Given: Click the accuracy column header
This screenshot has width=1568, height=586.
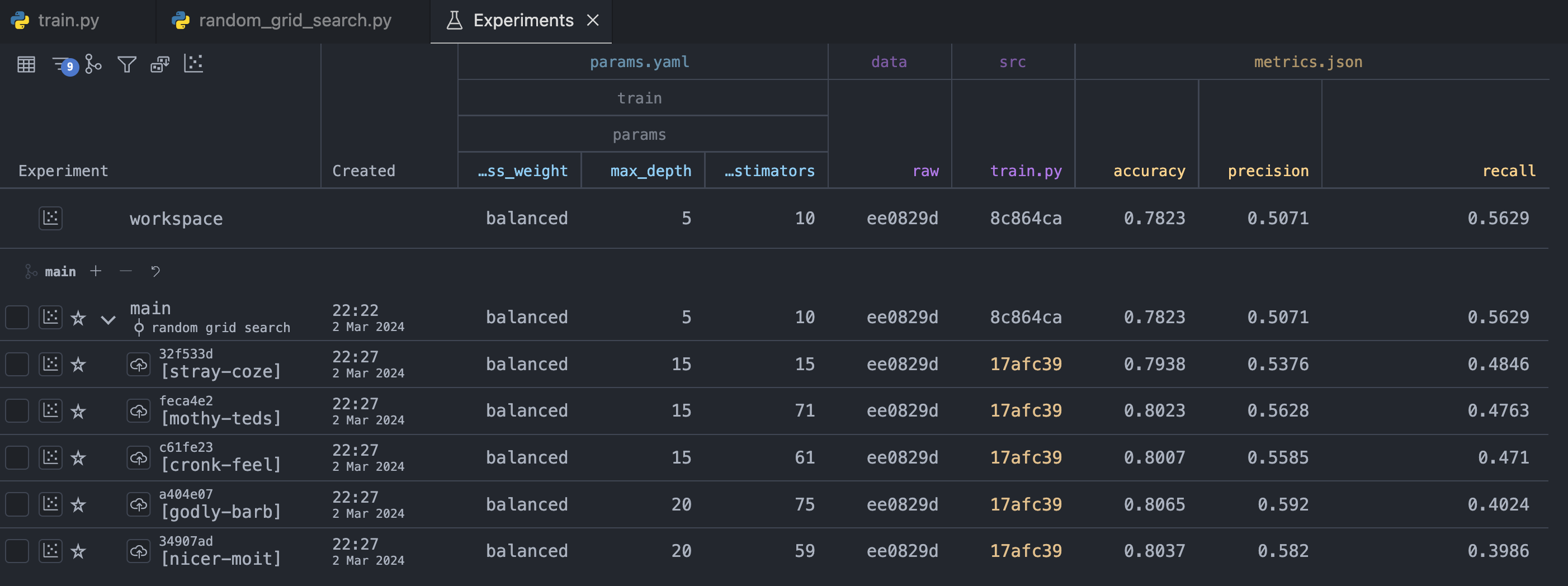Looking at the screenshot, I should 1149,171.
